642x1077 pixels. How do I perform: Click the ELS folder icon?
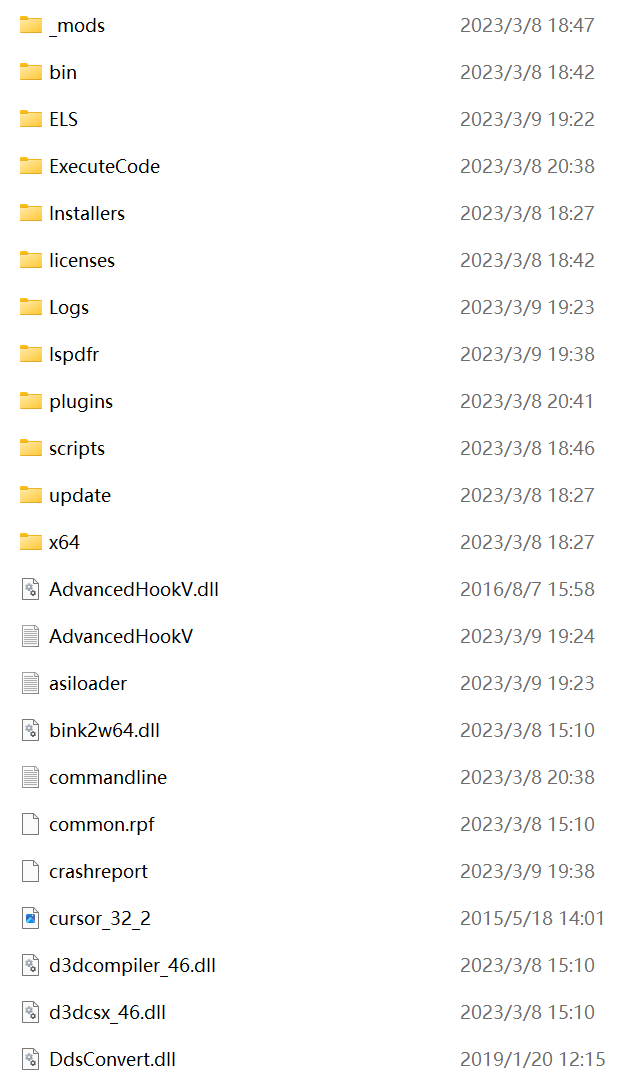31,120
